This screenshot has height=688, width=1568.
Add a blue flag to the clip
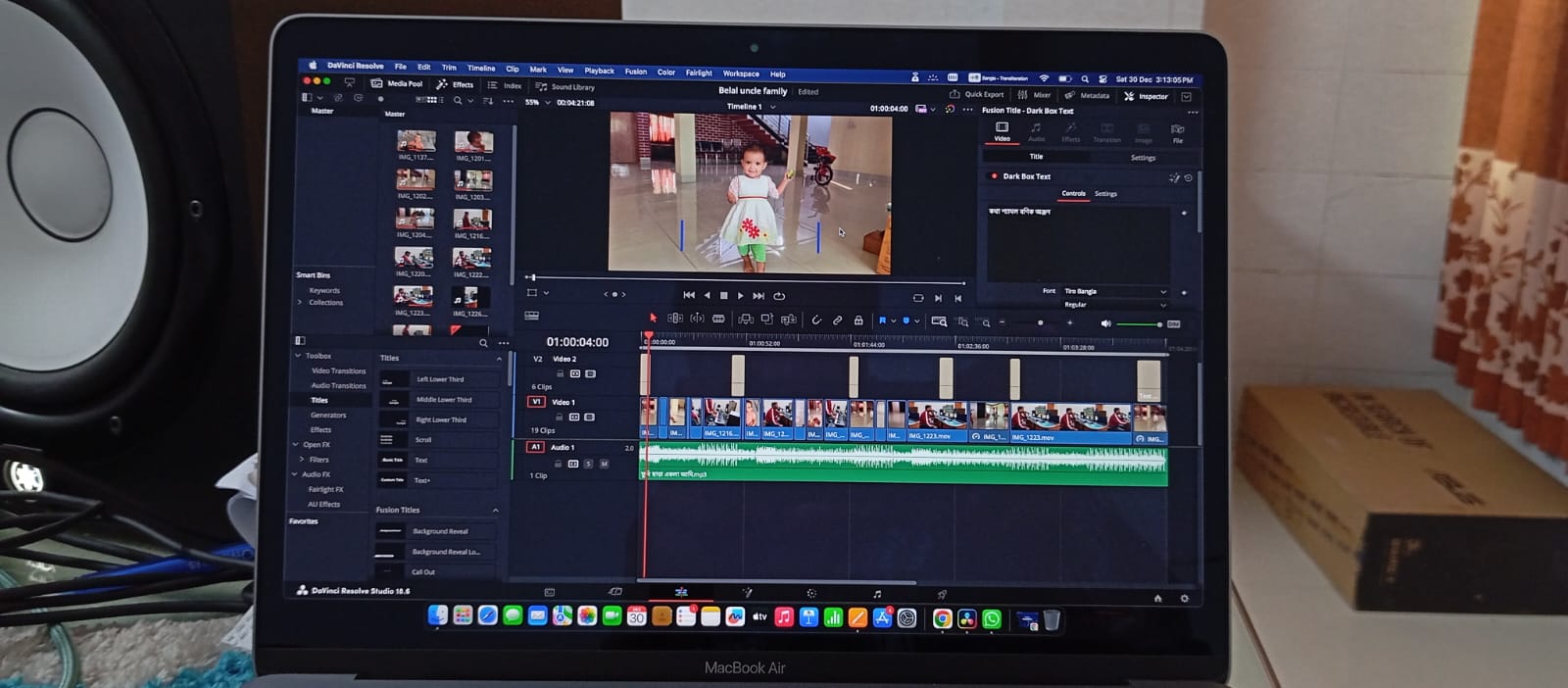882,320
